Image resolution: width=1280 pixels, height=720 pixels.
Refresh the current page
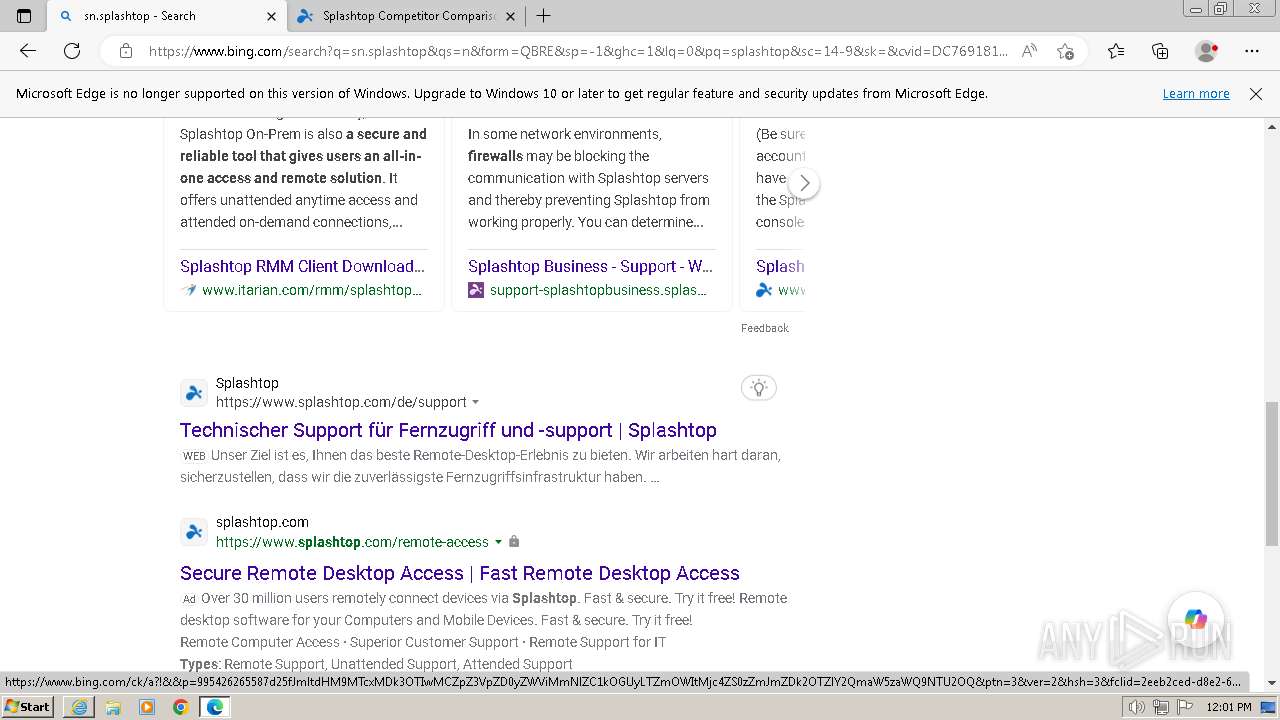click(72, 51)
